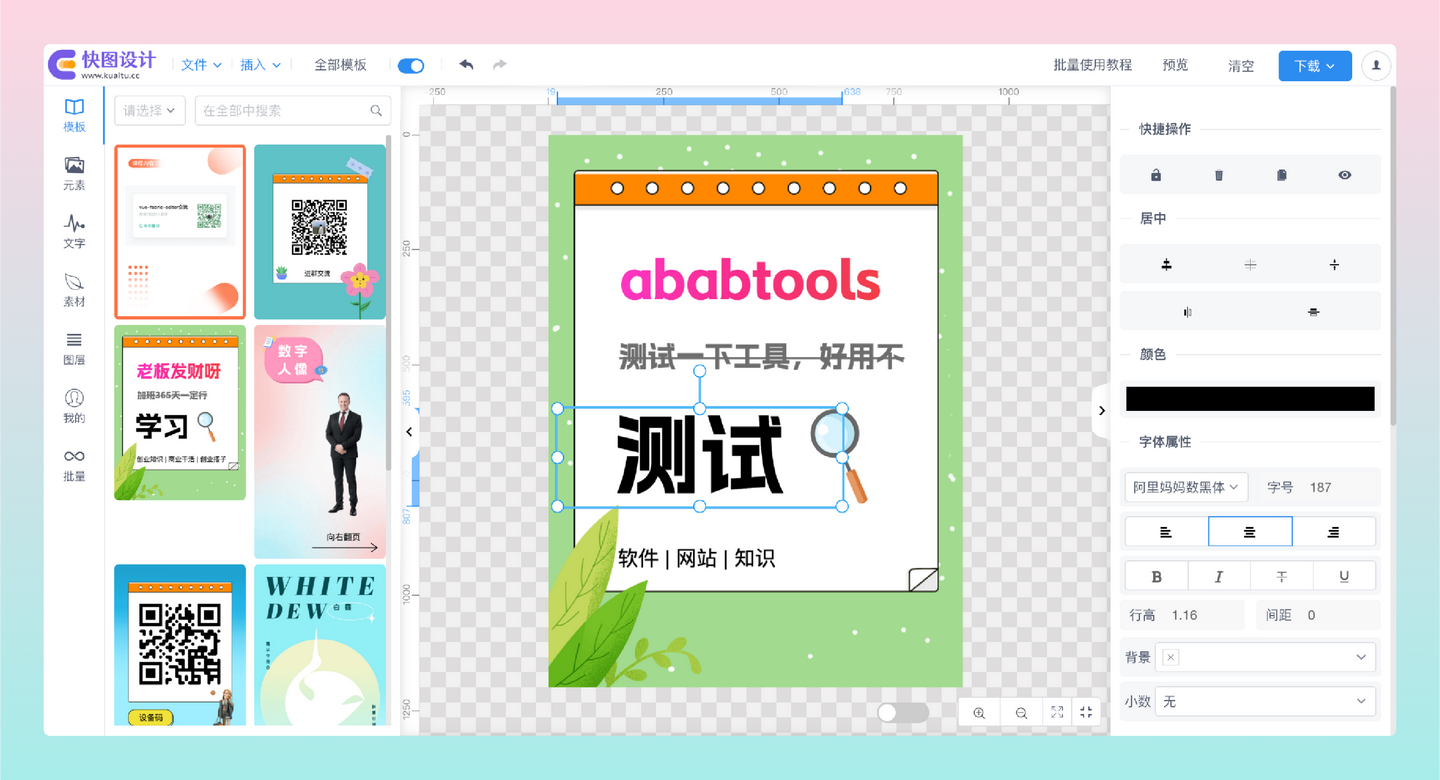
Task: Open the 插入 insert menu
Action: (261, 65)
